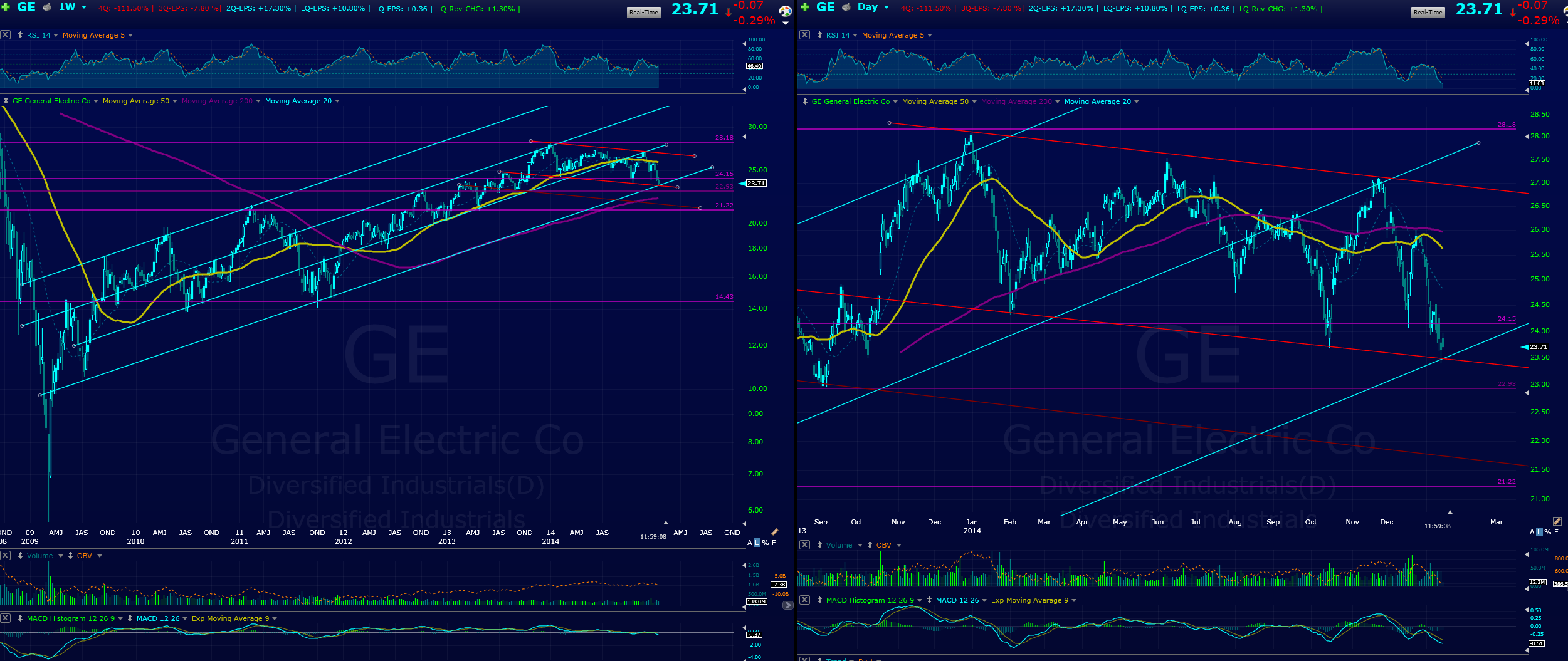
Task: Click MACD 12 26 label on daily chart
Action: 957,600
